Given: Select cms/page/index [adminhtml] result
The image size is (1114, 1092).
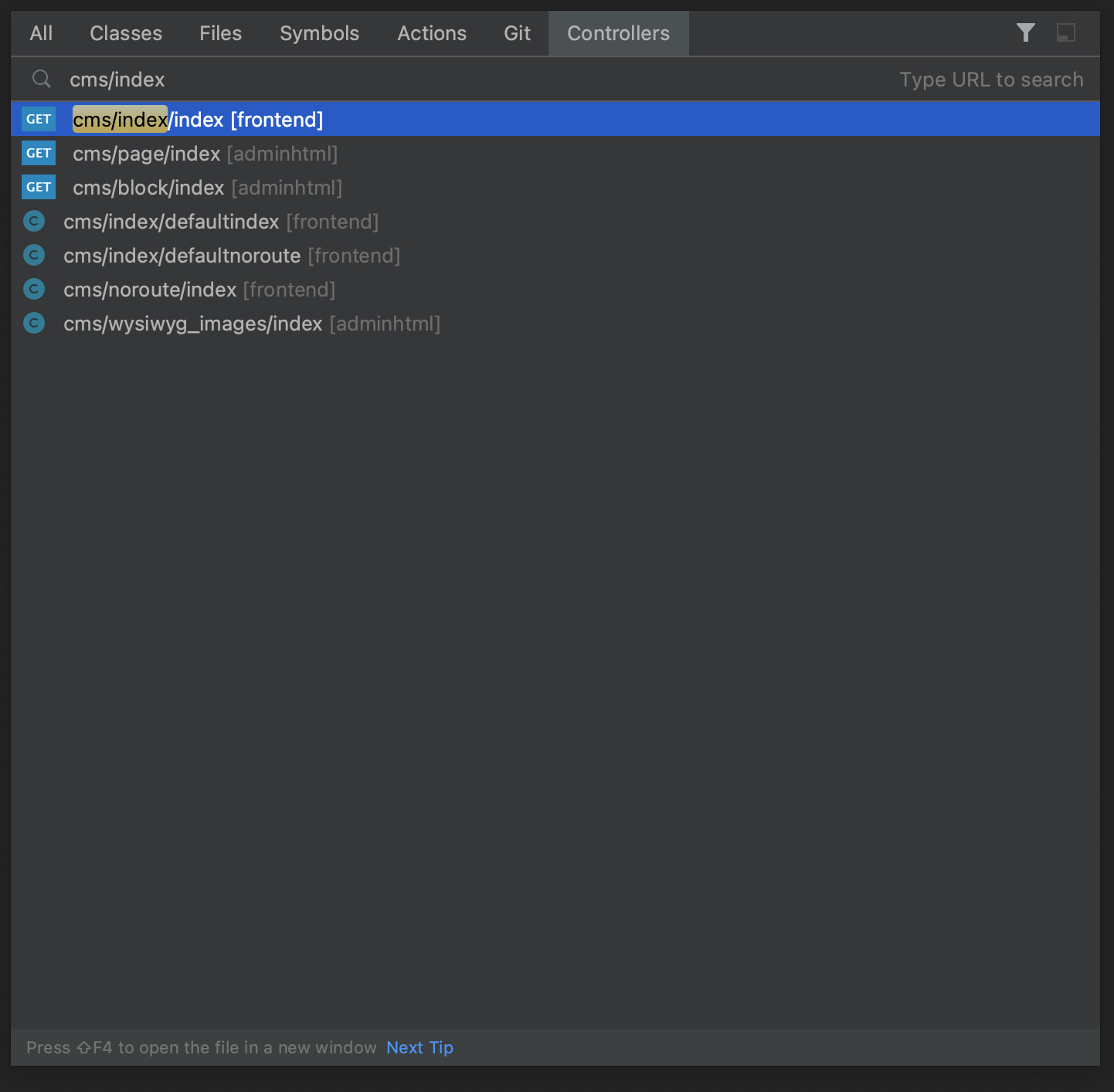Looking at the screenshot, I should 555,153.
